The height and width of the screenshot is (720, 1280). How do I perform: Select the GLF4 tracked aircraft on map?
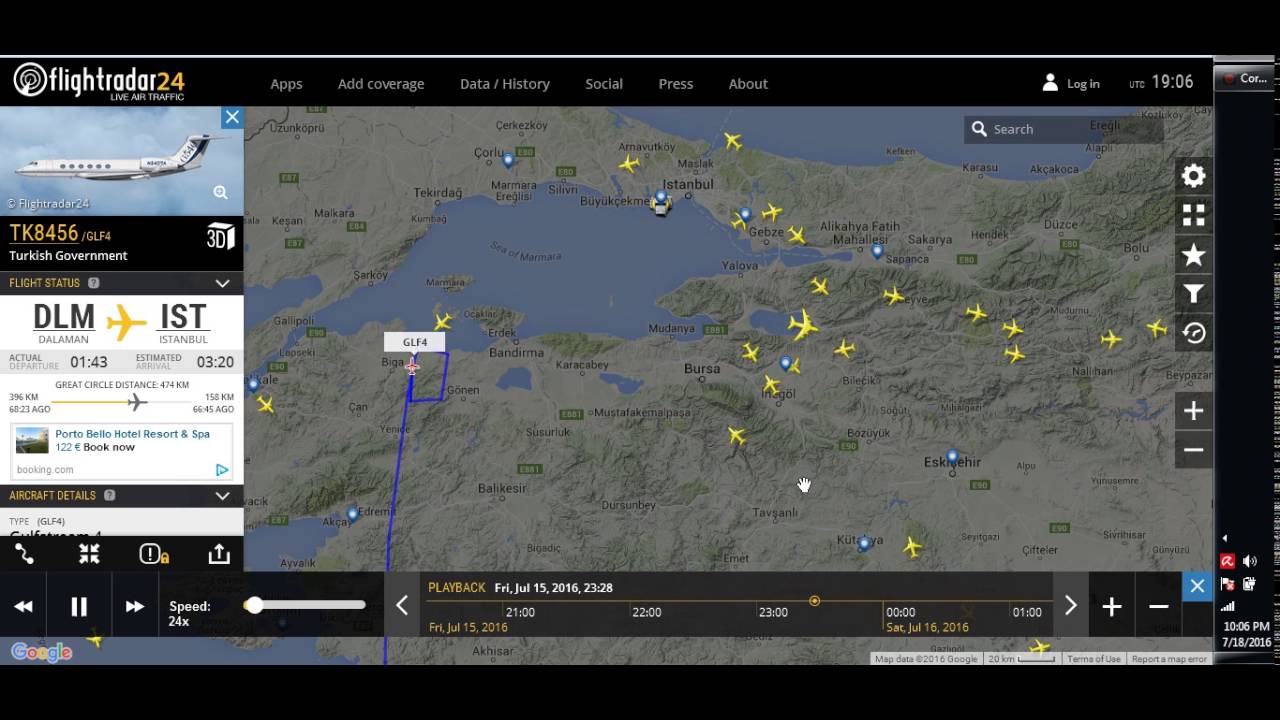(411, 367)
